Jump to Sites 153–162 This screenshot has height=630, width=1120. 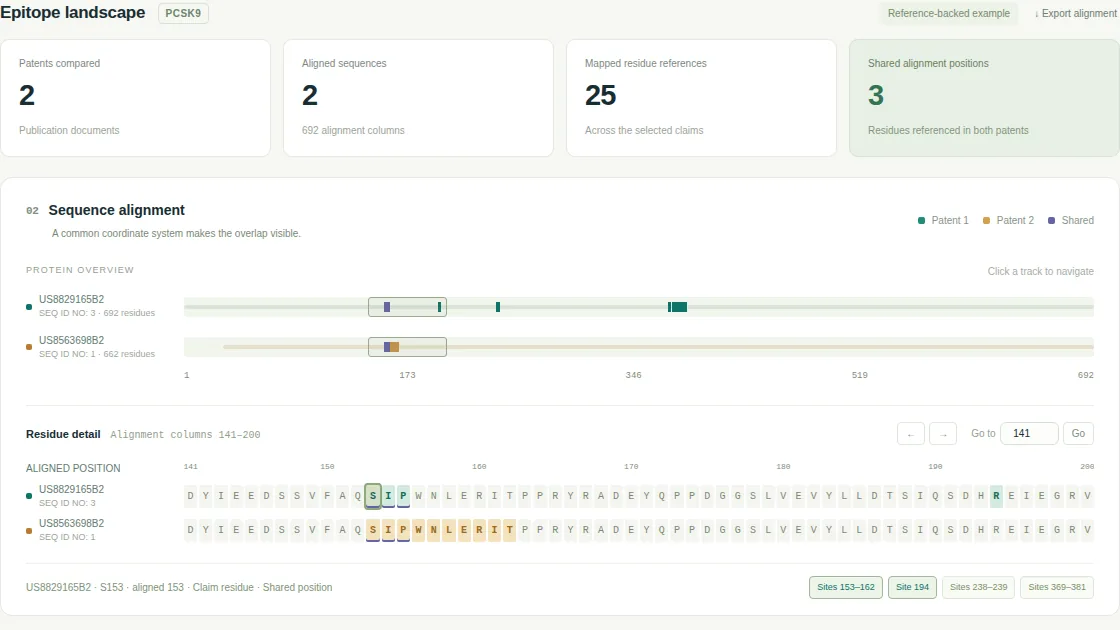[x=846, y=587]
